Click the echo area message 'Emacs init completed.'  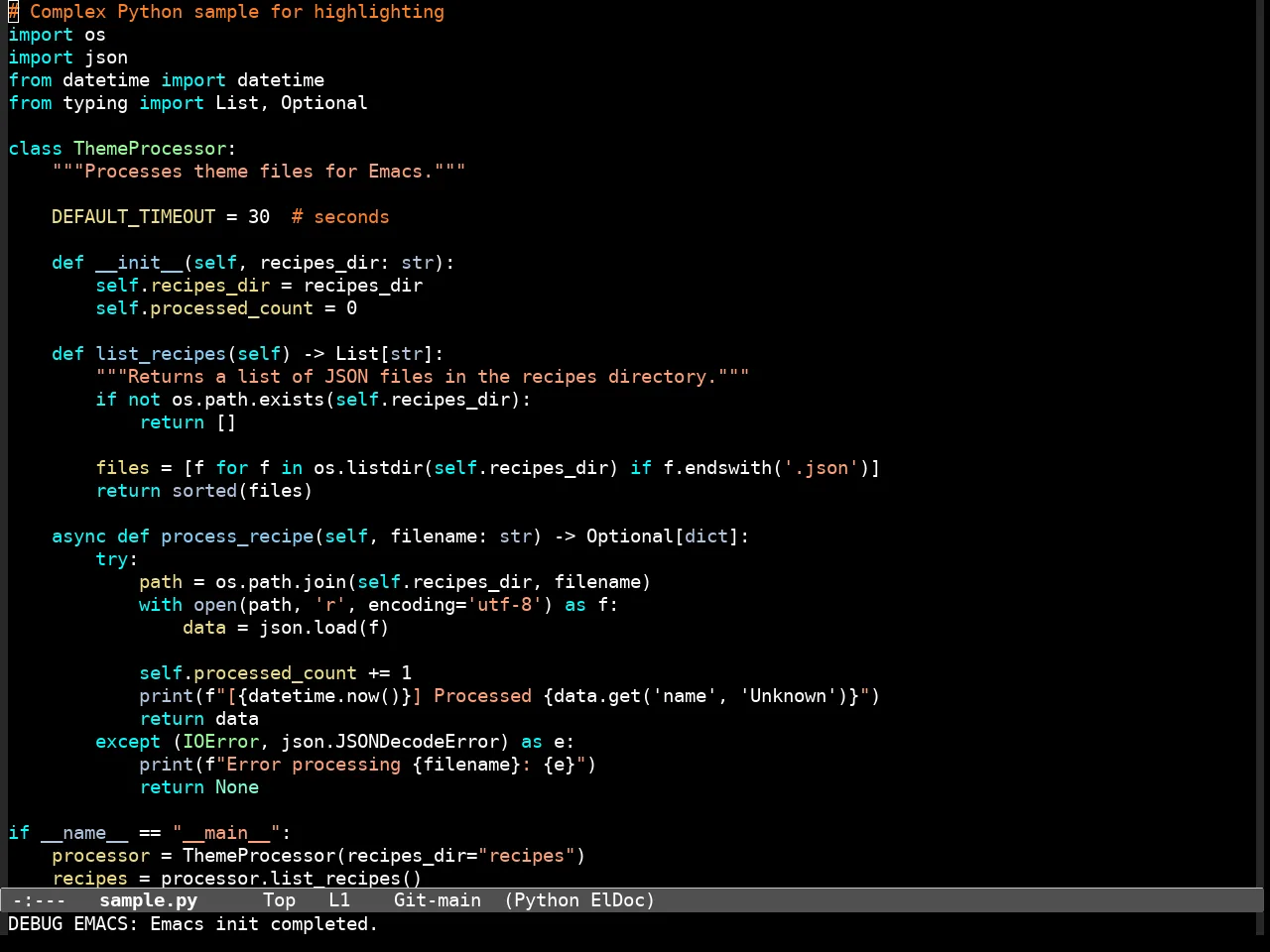pyautogui.click(x=264, y=924)
